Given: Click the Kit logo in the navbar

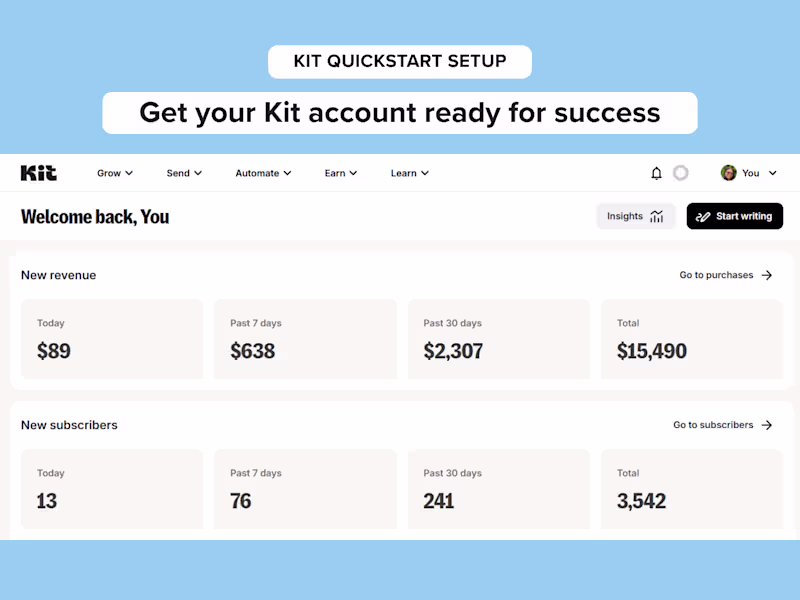Looking at the screenshot, I should point(37,172).
